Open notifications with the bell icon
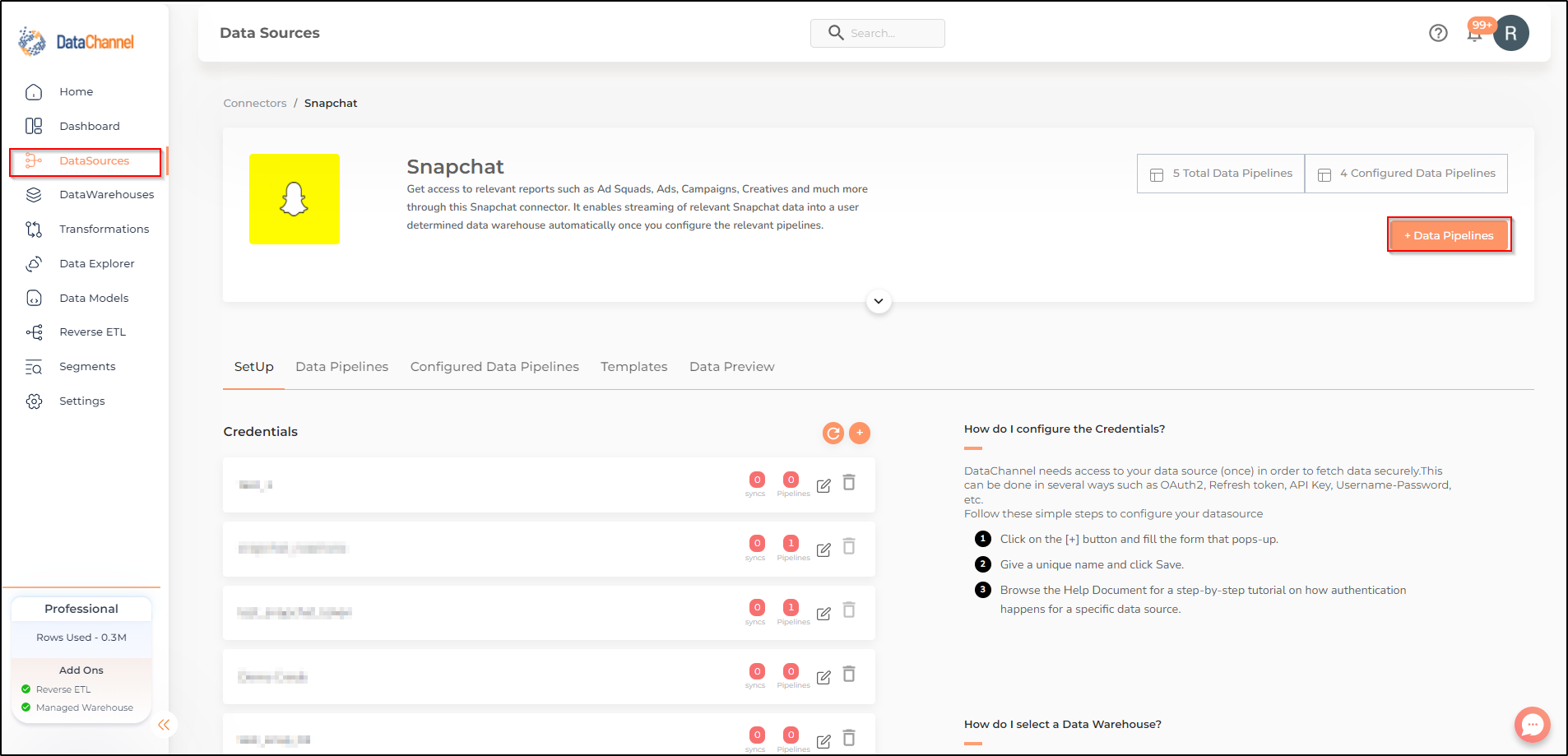 point(1474,34)
